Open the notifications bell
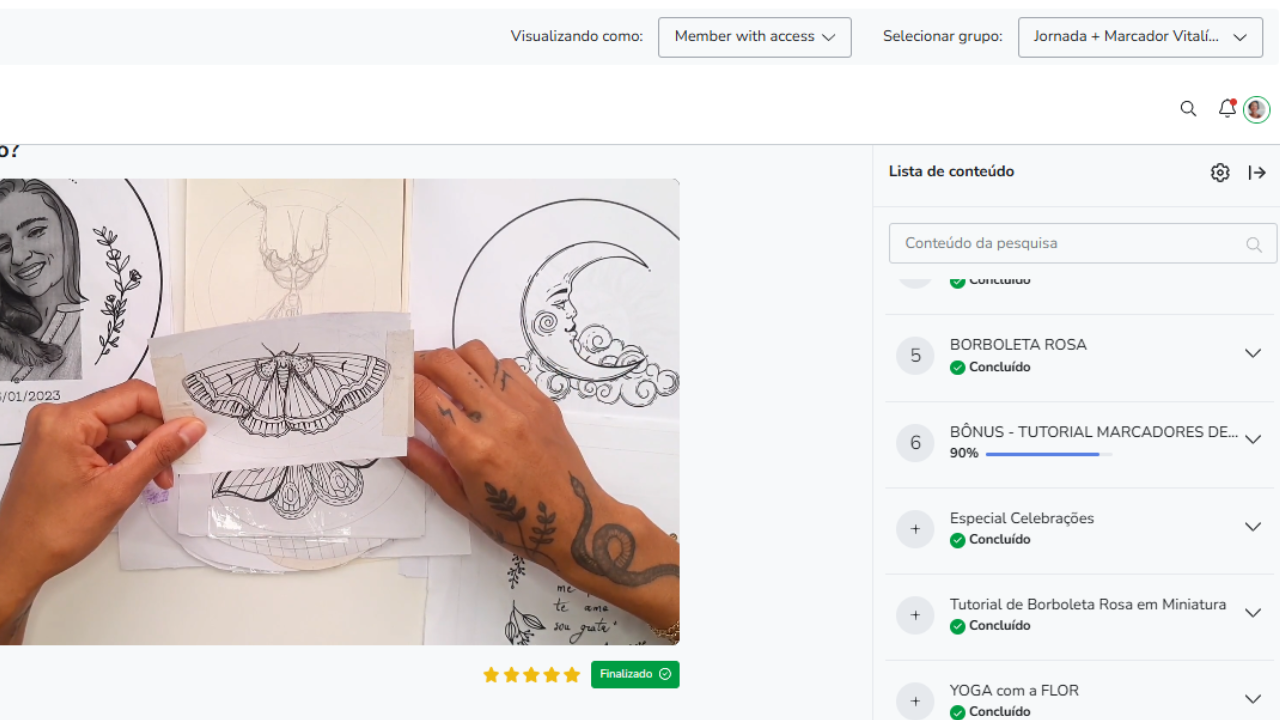Image resolution: width=1280 pixels, height=720 pixels. pos(1226,109)
